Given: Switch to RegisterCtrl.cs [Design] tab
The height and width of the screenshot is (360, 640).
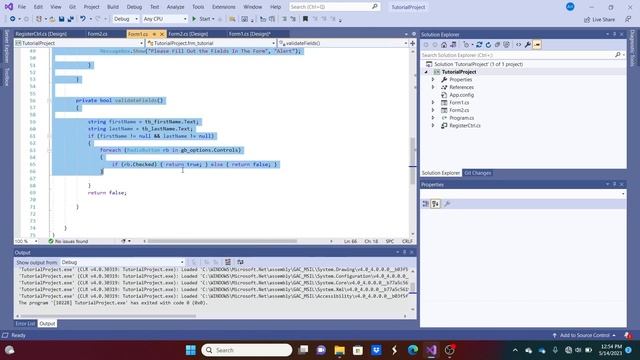Looking at the screenshot, I should click(41, 34).
